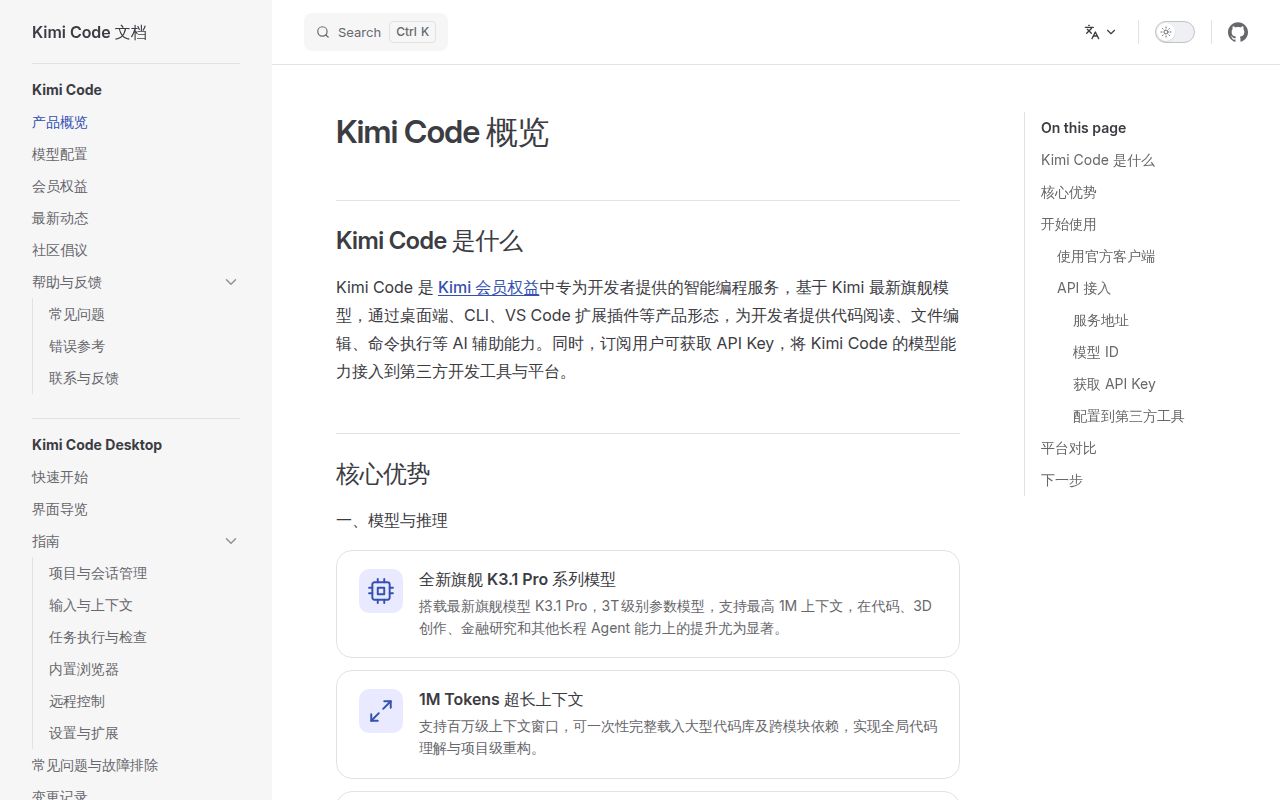Viewport: 1280px width, 800px height.
Task: Open 任务执行与检查 guide page
Action: [x=98, y=637]
